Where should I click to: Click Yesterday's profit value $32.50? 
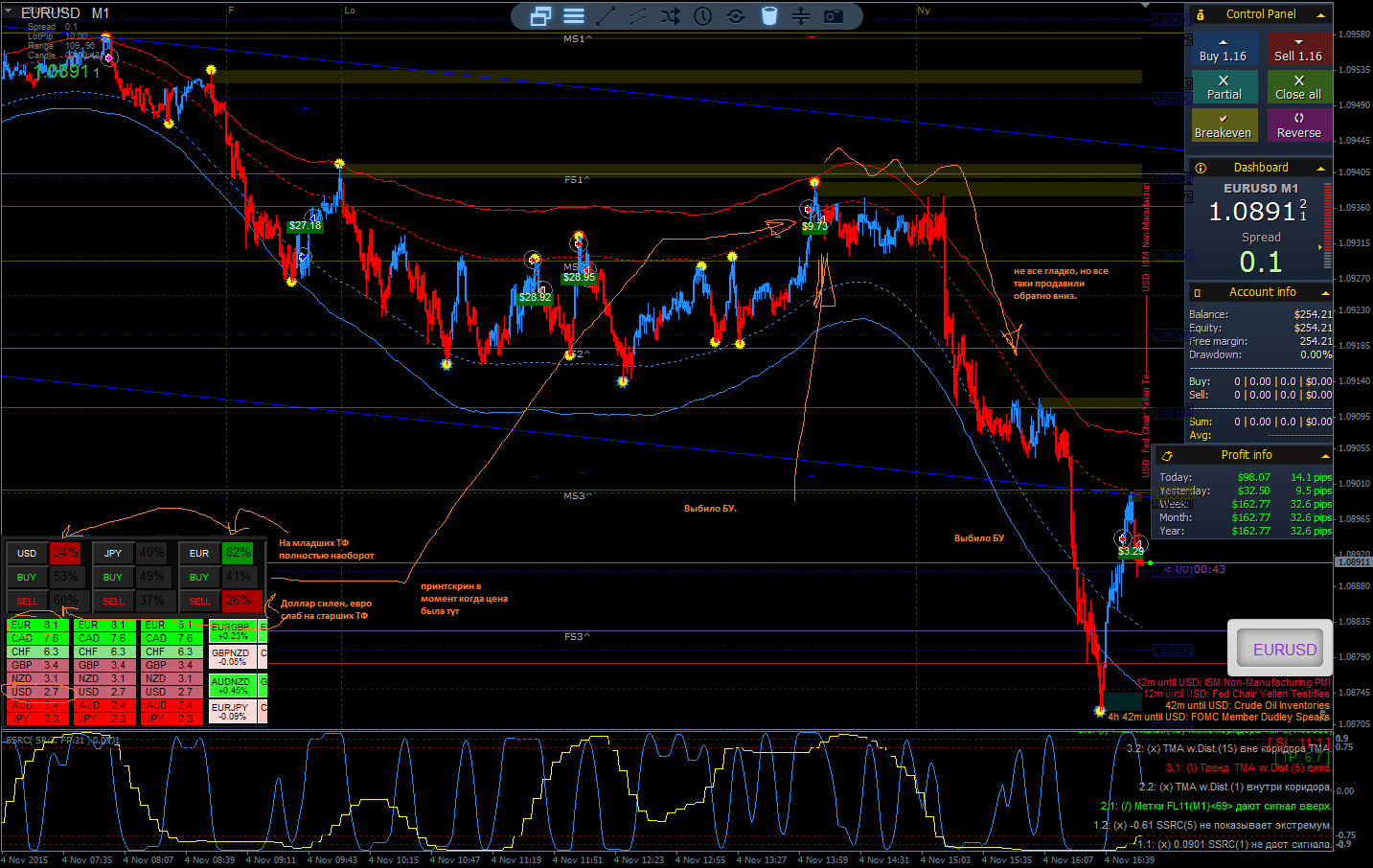coord(1254,491)
